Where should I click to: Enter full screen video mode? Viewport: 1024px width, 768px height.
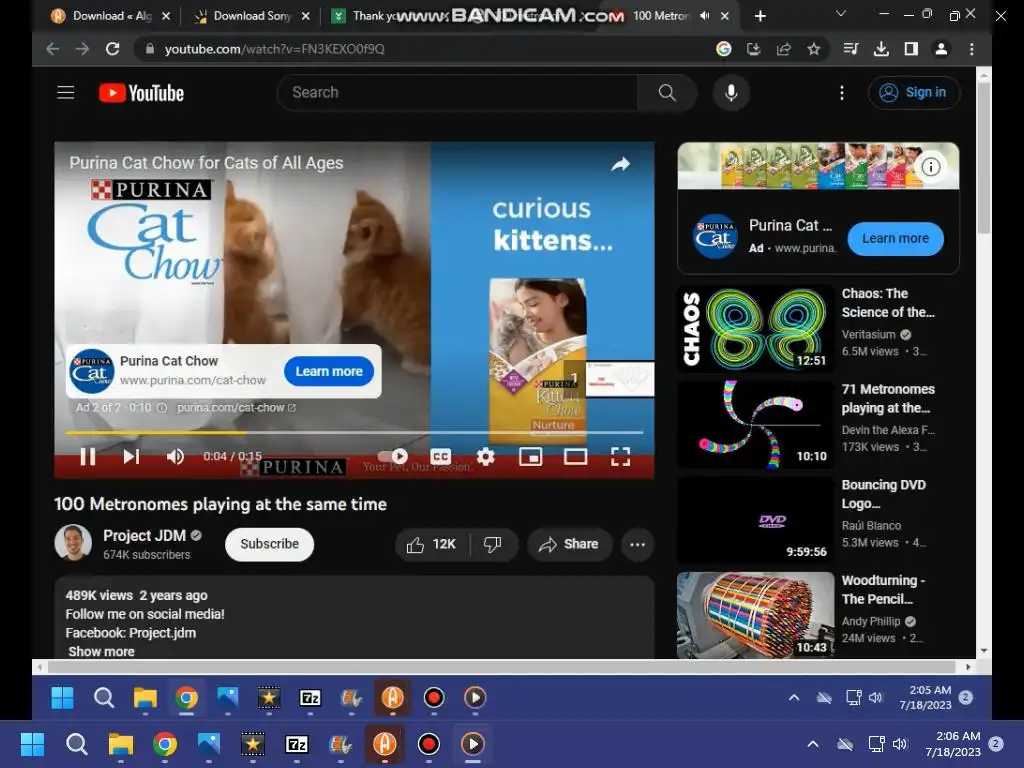pos(620,456)
